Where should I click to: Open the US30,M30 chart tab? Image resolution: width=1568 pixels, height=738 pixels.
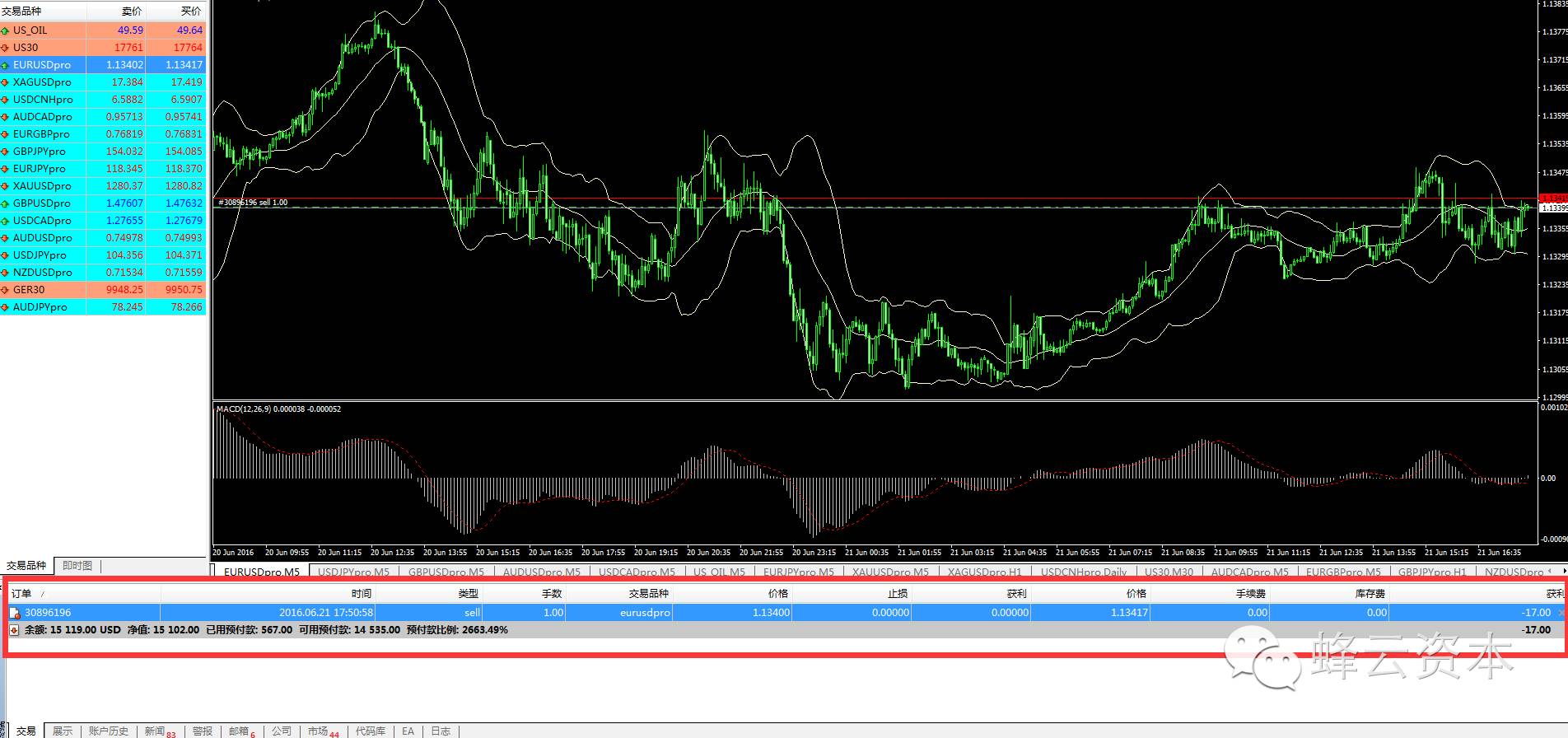pyautogui.click(x=1169, y=572)
